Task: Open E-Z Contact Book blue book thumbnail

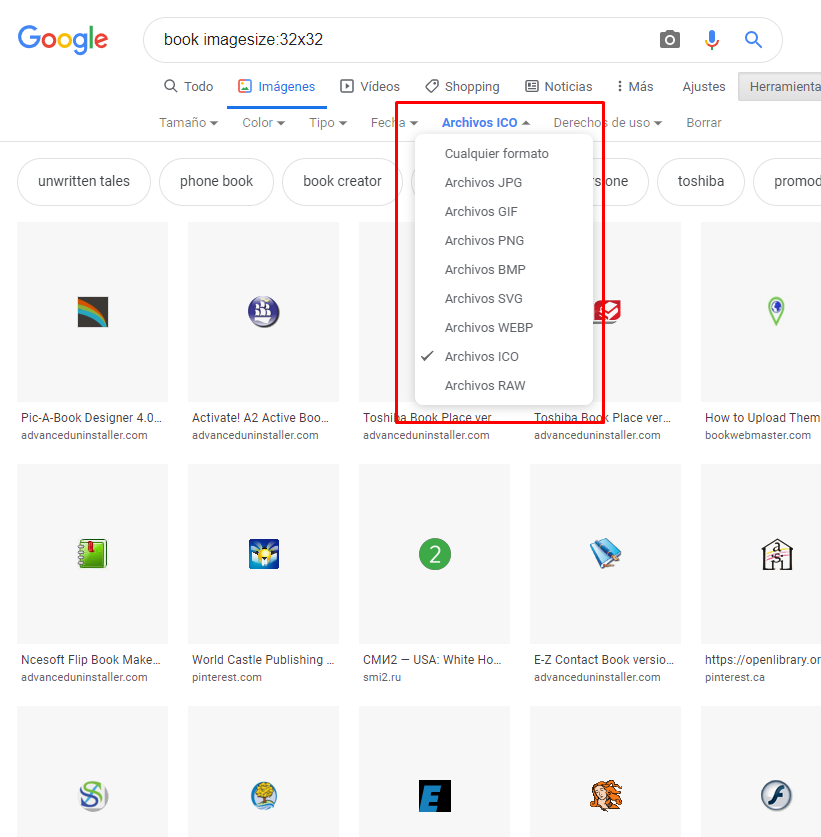Action: point(605,554)
